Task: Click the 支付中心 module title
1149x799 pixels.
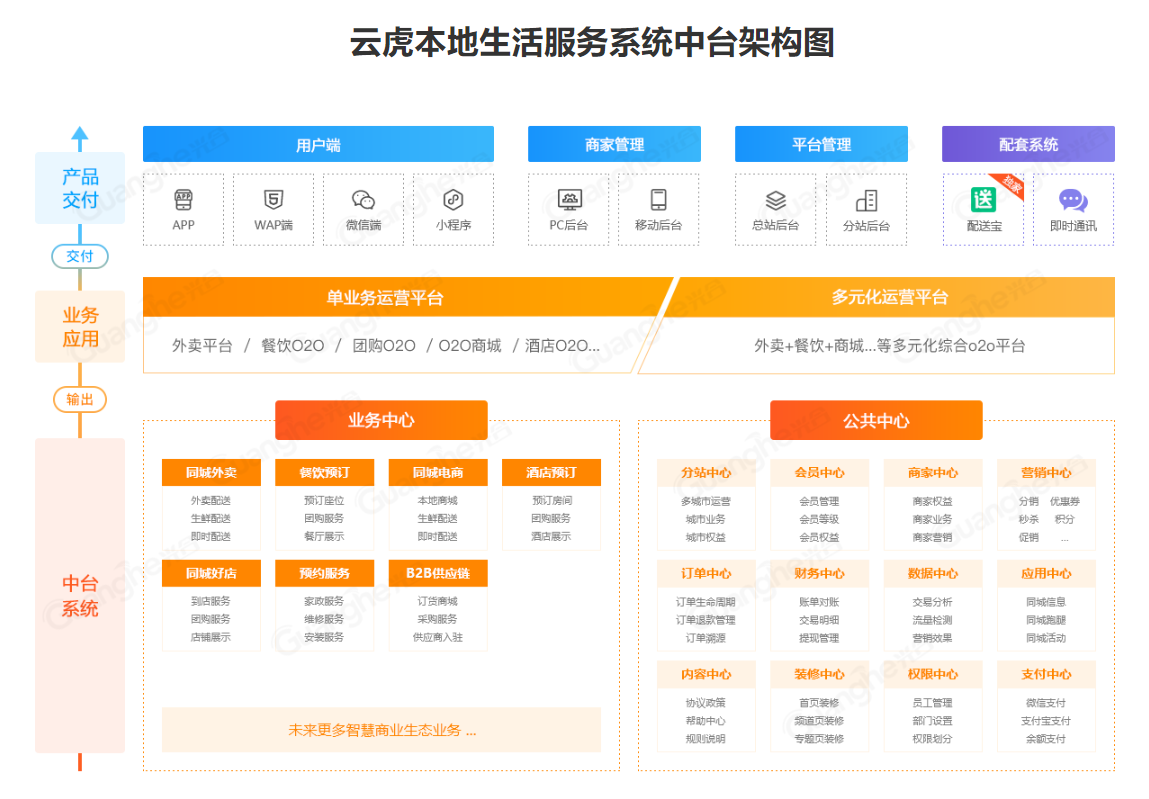Action: point(1046,674)
